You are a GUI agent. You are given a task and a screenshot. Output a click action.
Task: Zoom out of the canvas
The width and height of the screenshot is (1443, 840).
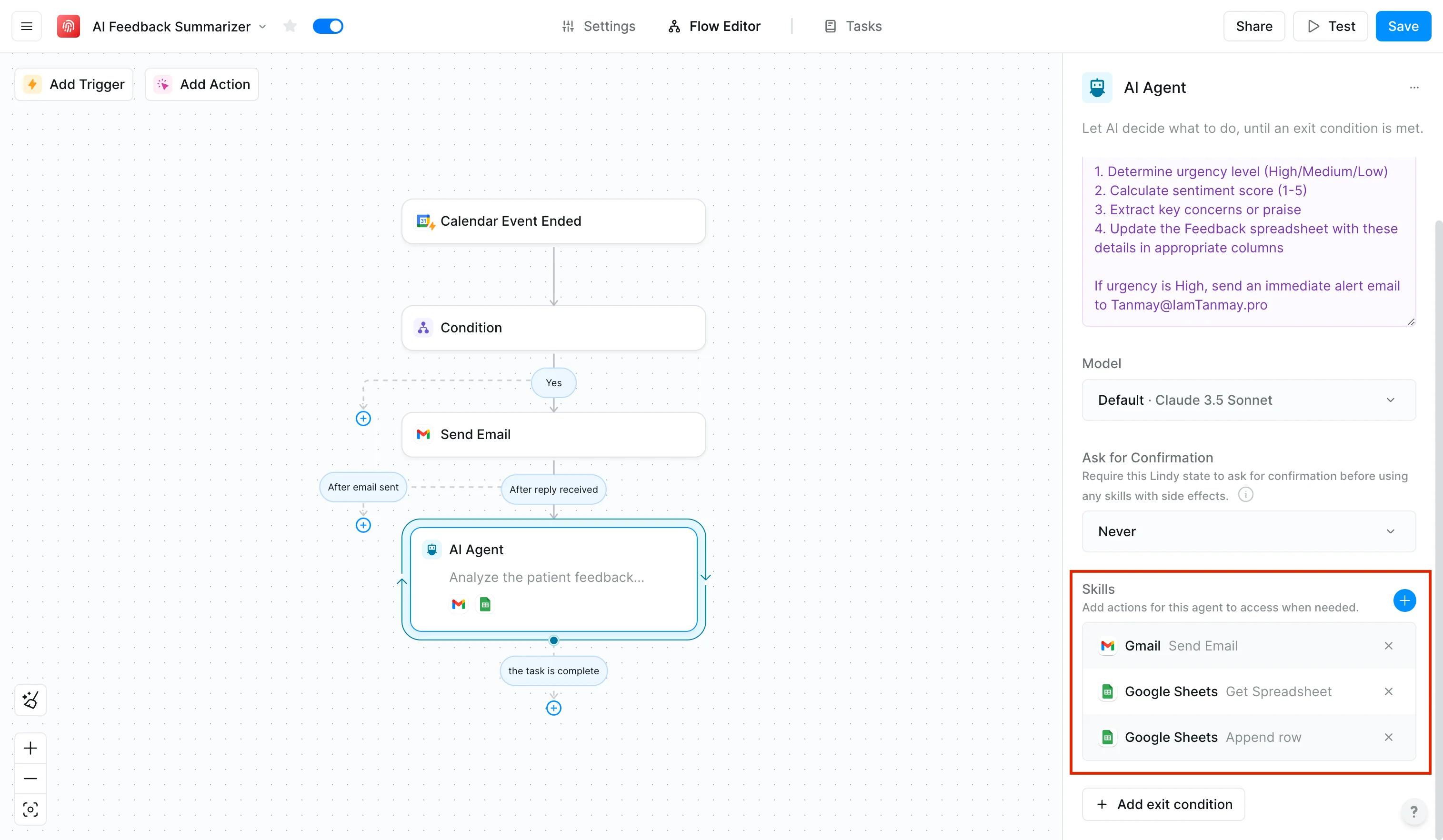(30, 779)
